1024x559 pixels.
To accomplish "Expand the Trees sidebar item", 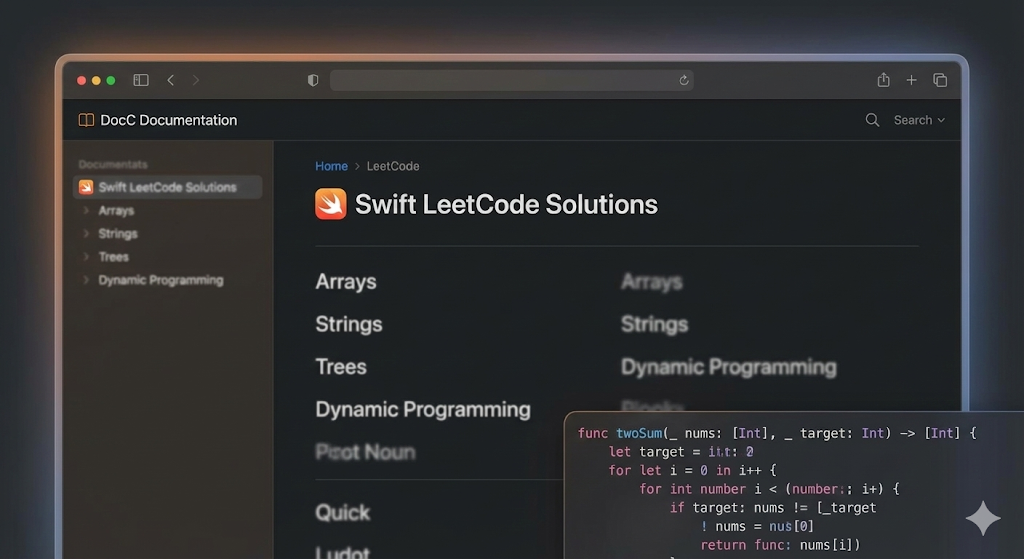I will [86, 257].
